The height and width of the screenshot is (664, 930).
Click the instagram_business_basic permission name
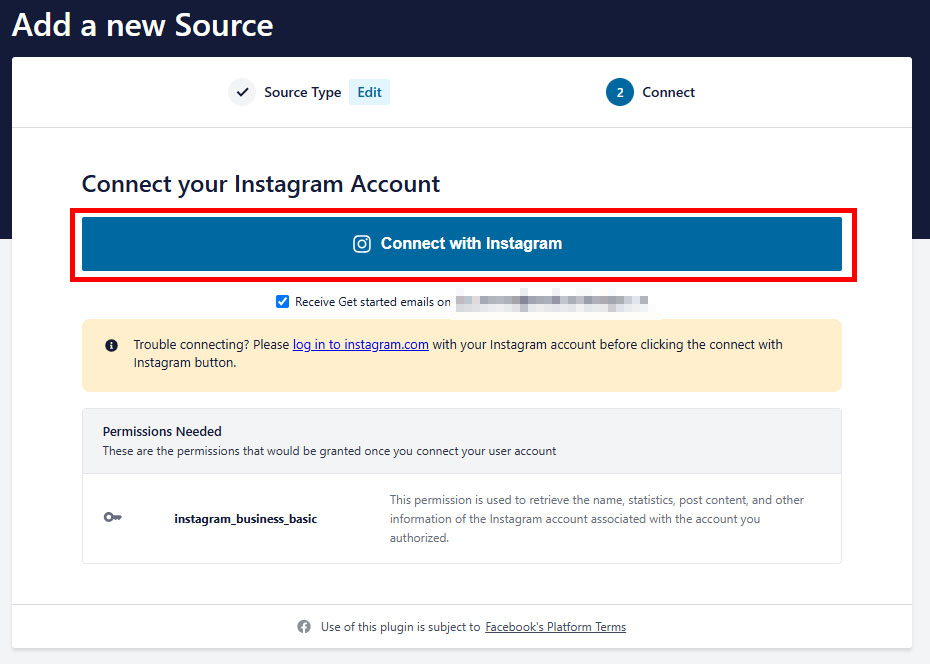246,519
